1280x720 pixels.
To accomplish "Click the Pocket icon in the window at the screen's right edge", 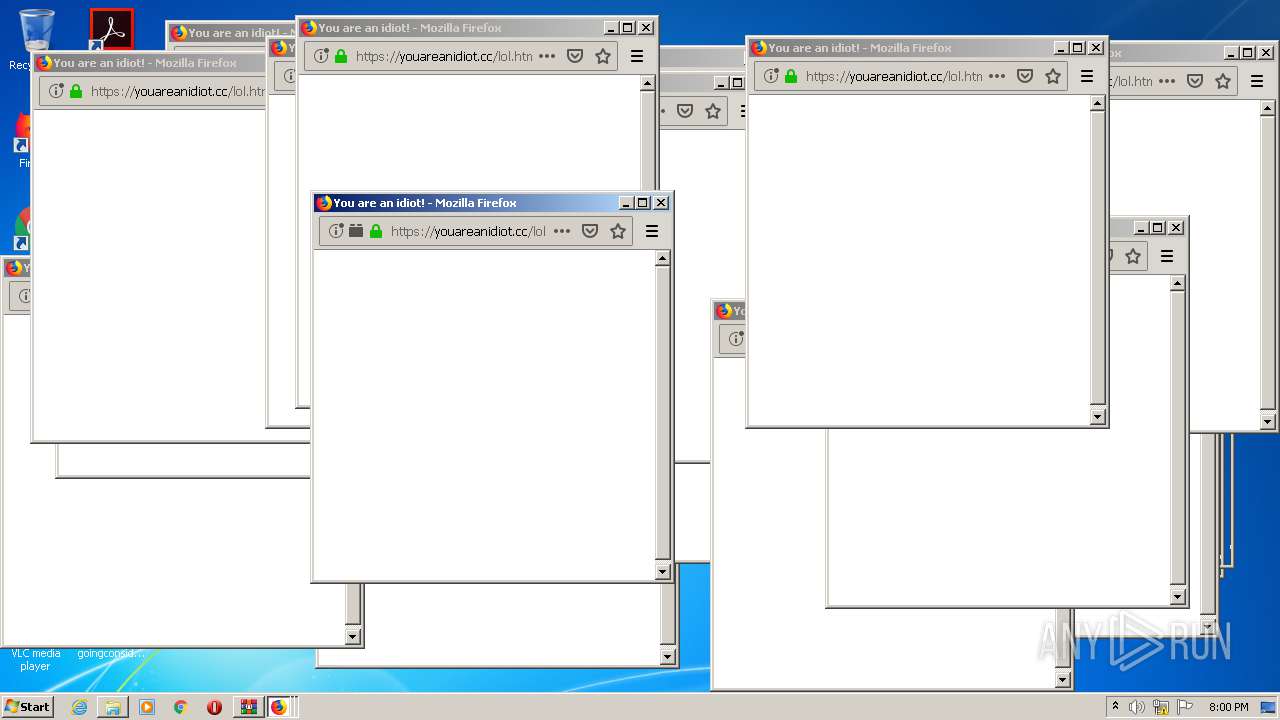I will pyautogui.click(x=1195, y=81).
